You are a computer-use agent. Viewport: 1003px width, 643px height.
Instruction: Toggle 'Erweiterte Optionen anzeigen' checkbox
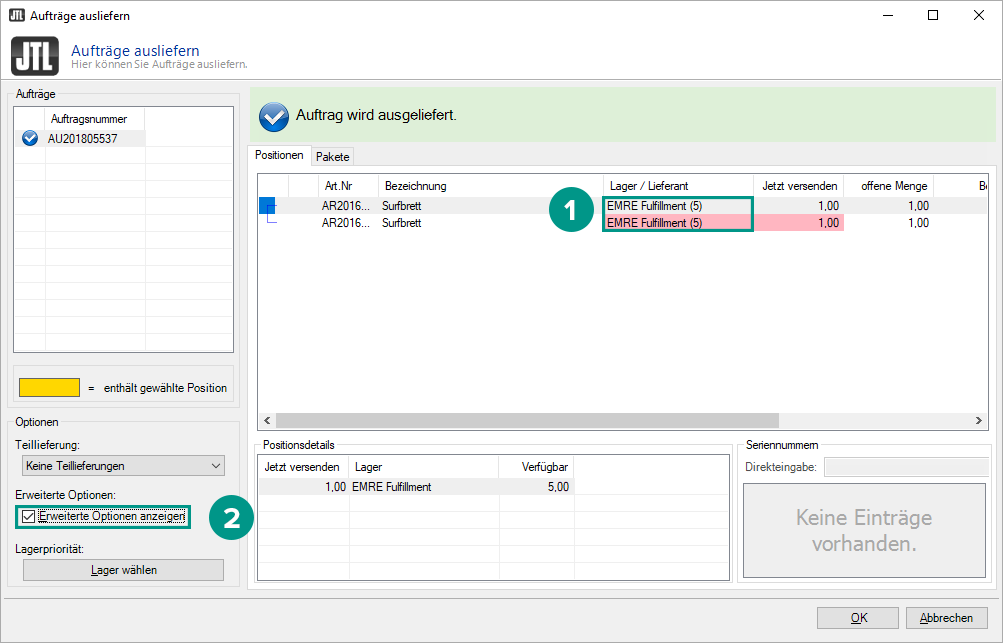click(28, 516)
